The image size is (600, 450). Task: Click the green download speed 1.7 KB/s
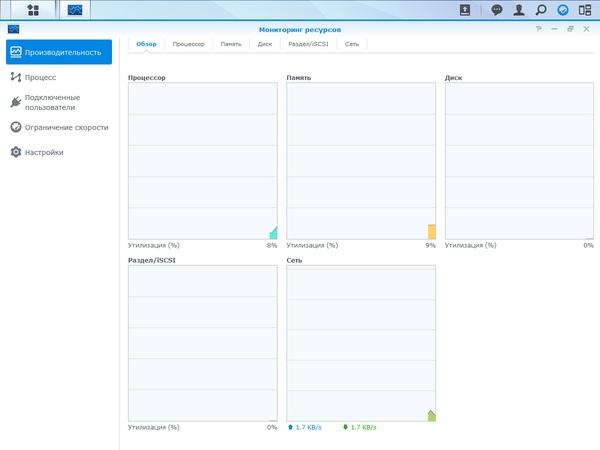tap(364, 427)
